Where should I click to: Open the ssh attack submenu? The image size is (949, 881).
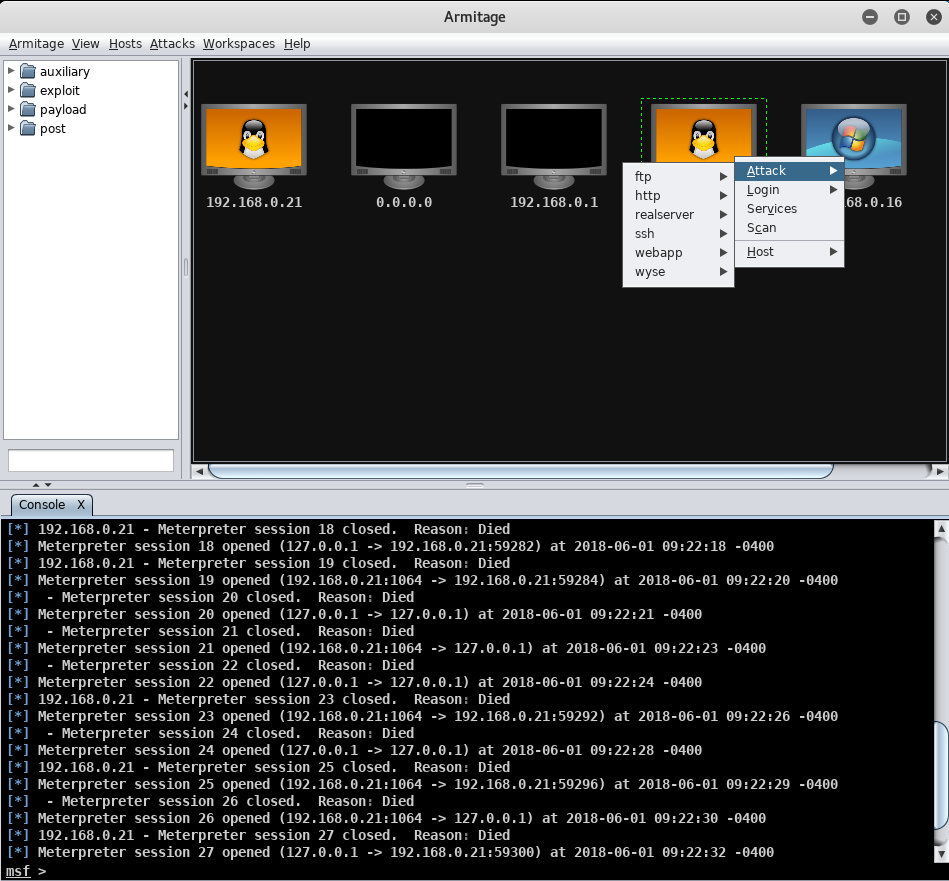pyautogui.click(x=678, y=234)
